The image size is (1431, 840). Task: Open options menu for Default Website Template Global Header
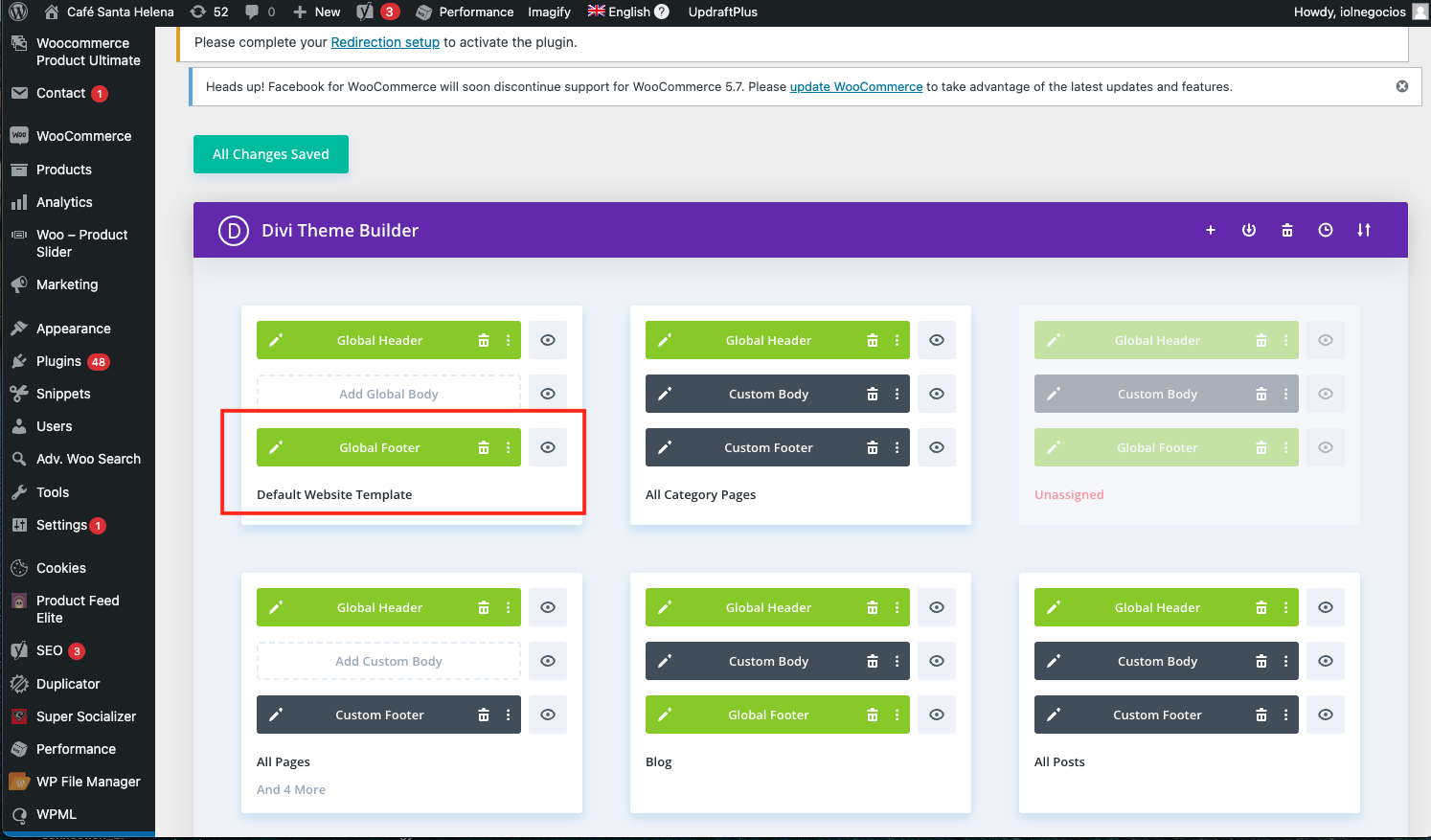pos(509,340)
